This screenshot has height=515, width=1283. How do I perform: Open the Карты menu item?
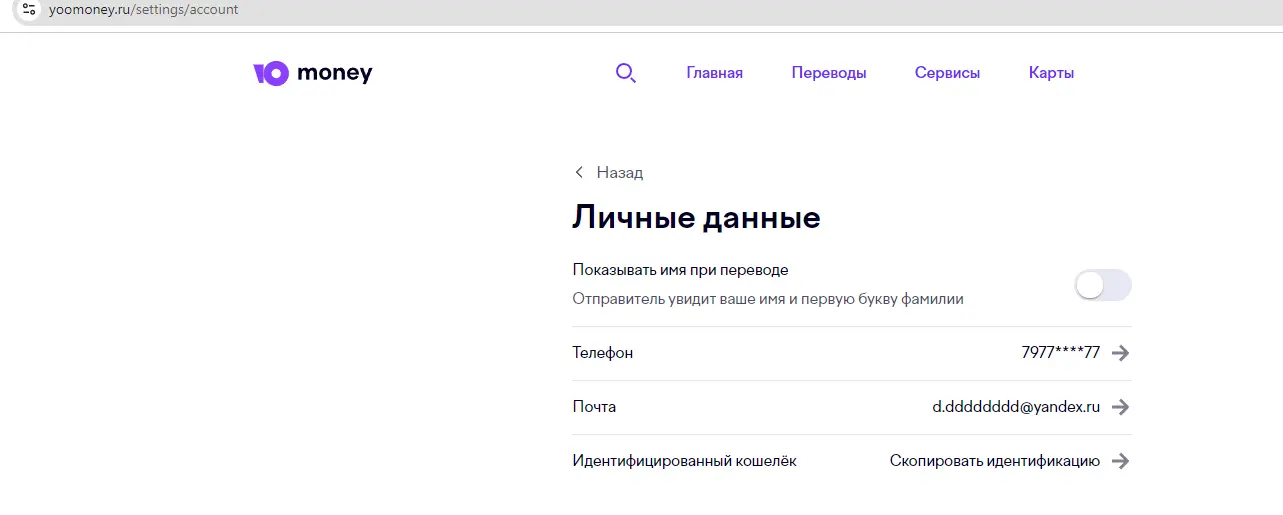click(1052, 73)
